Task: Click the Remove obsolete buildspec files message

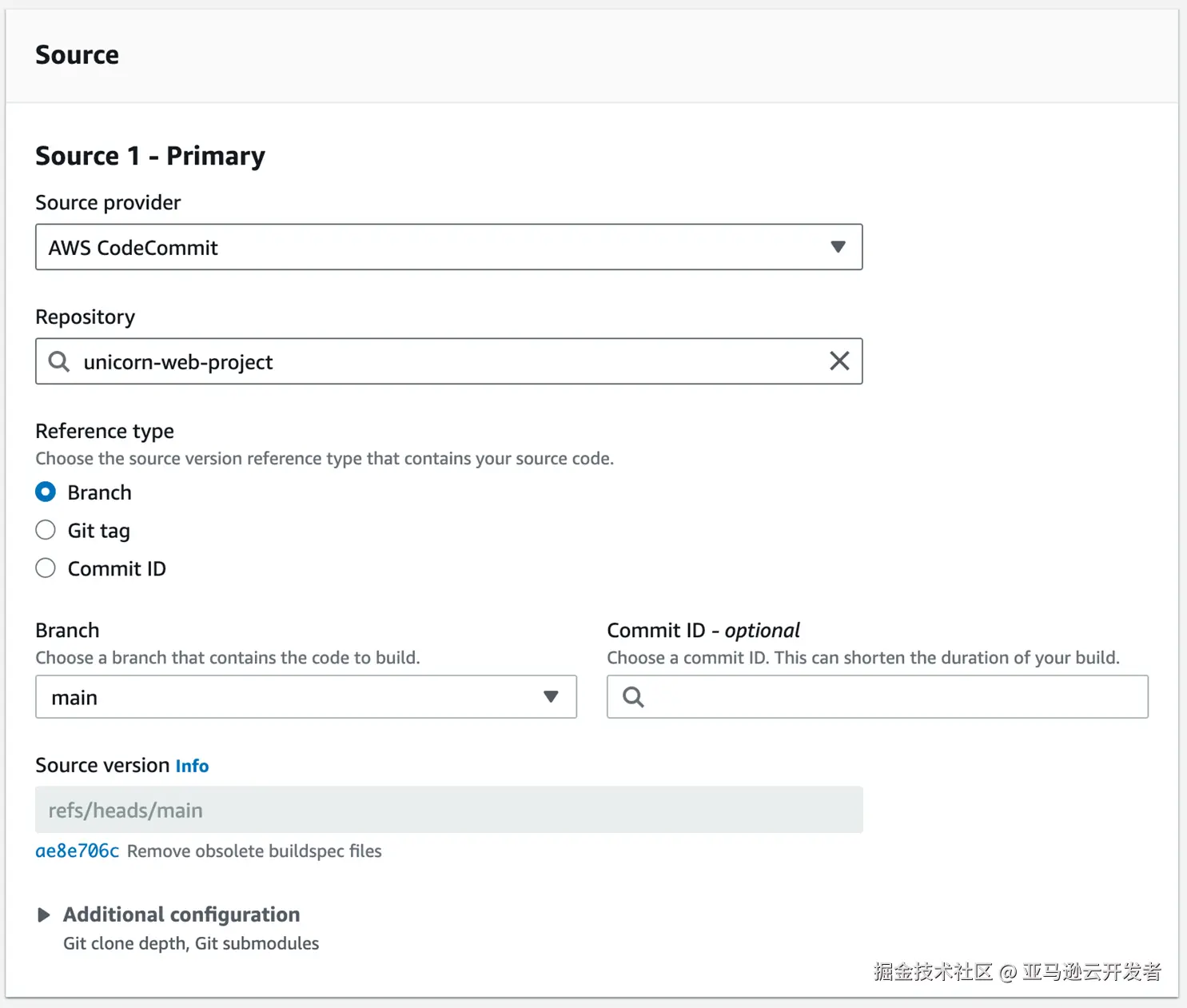Action: pyautogui.click(x=254, y=851)
